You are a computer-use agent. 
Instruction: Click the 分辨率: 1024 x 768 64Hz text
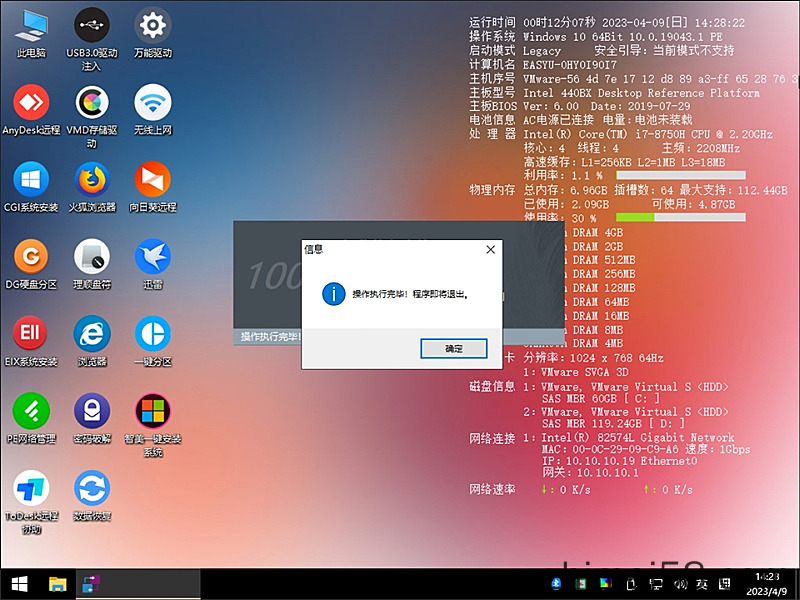593,358
